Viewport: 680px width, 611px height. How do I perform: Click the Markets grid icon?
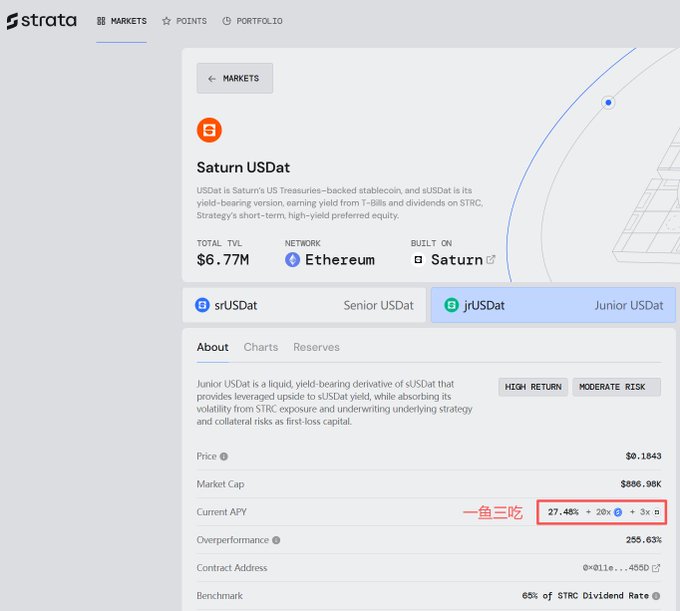[101, 21]
